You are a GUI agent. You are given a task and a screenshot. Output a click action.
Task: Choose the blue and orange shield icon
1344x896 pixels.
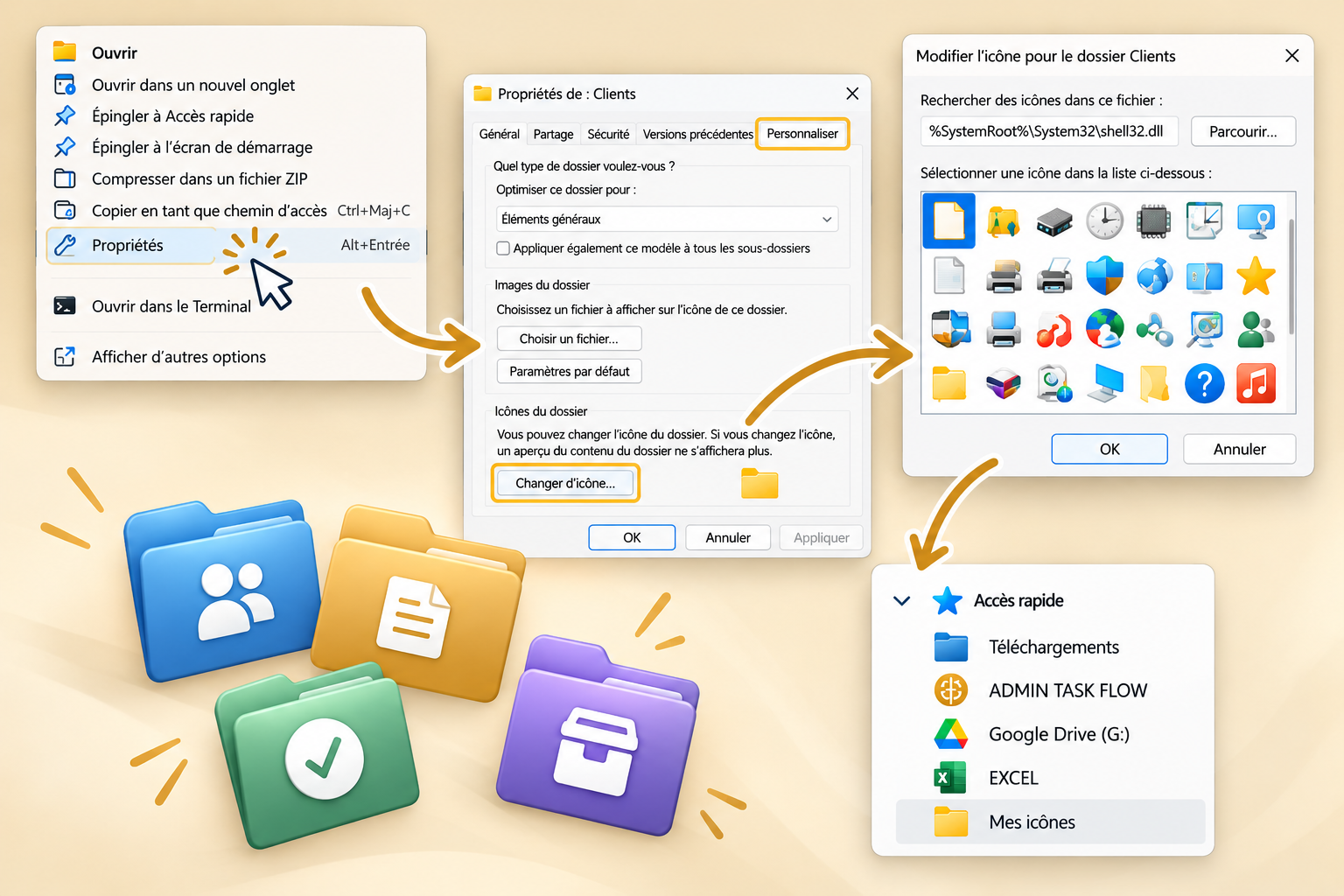coord(1104,276)
